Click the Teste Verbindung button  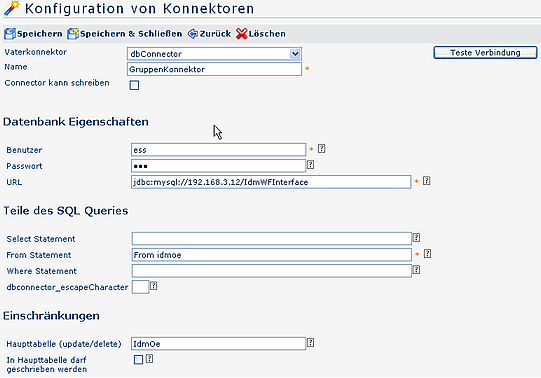click(485, 53)
